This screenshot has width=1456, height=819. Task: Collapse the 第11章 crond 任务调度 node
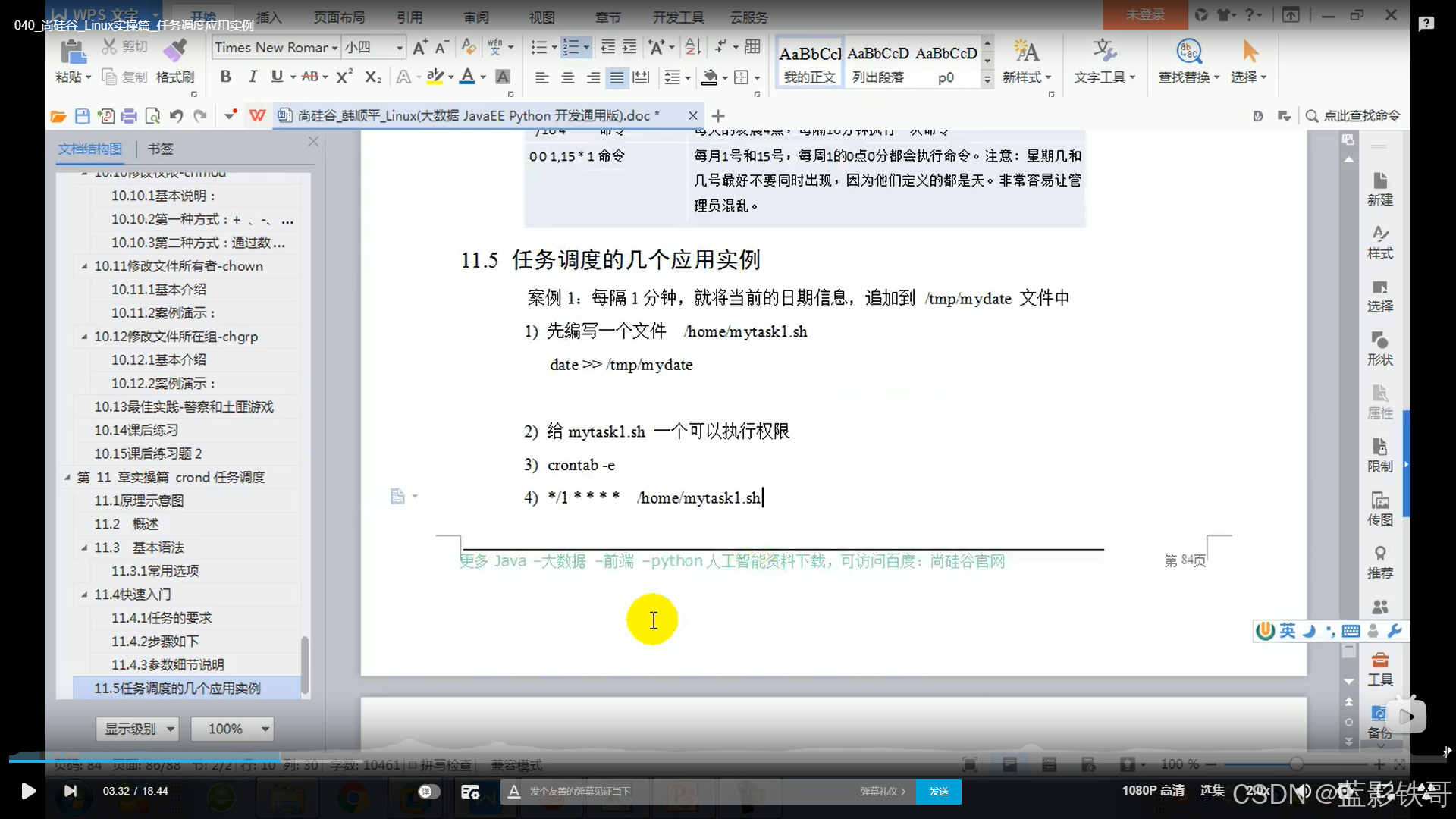67,478
